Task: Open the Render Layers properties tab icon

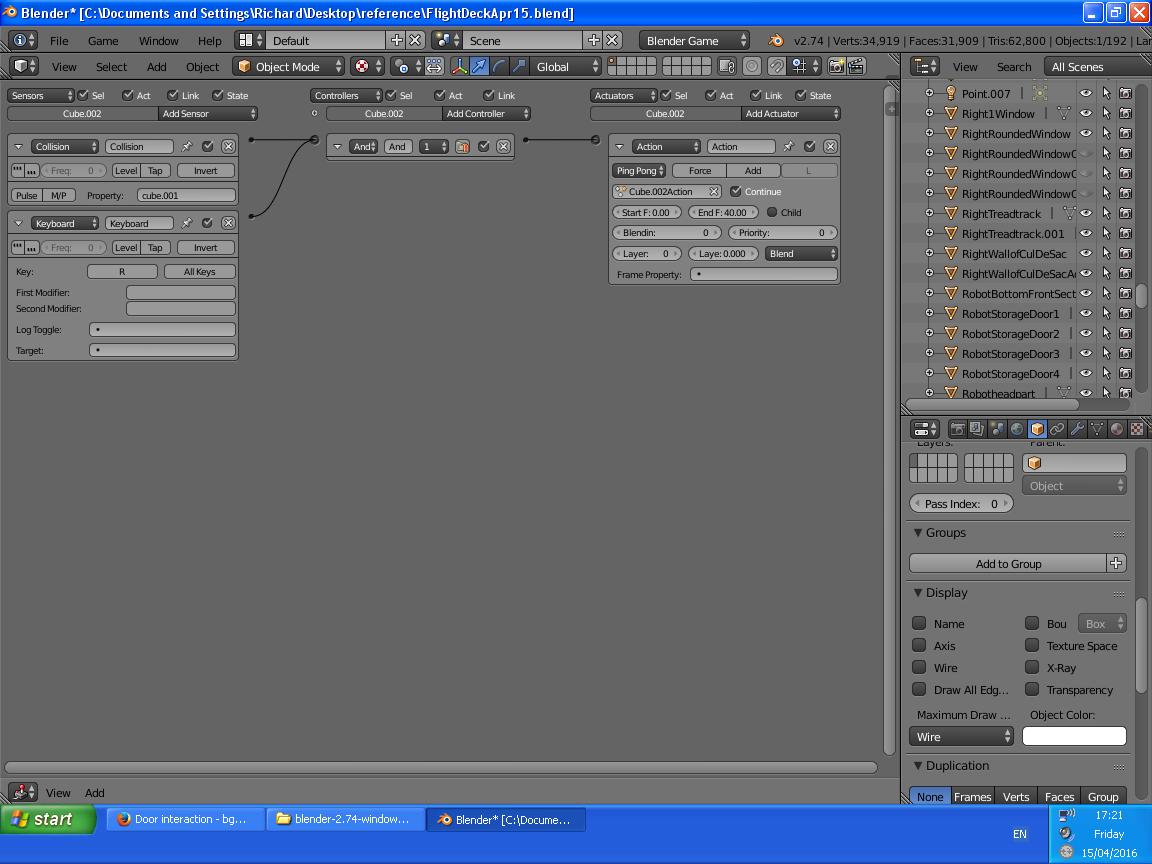Action: [x=977, y=429]
